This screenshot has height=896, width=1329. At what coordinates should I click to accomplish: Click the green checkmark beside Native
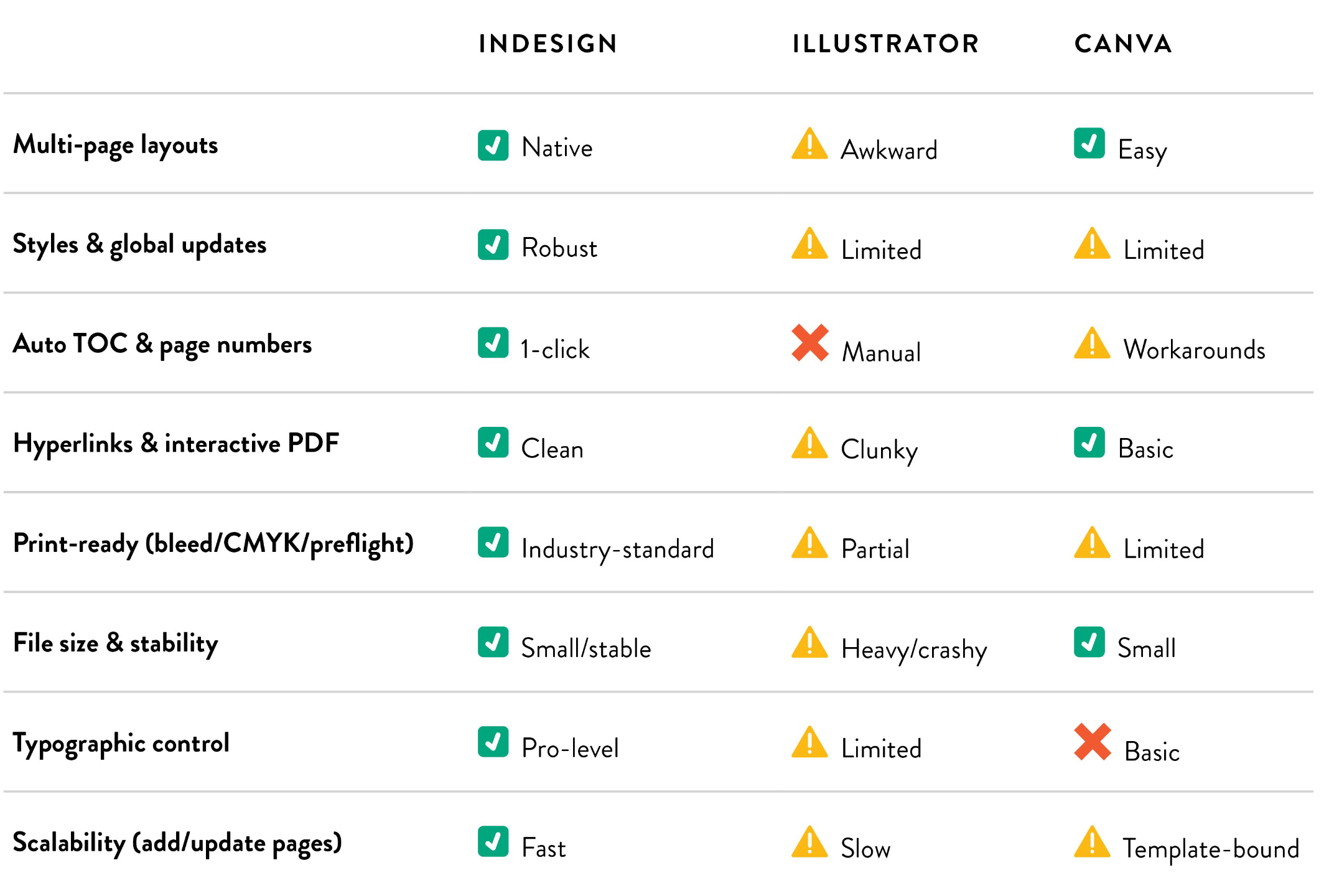(493, 145)
